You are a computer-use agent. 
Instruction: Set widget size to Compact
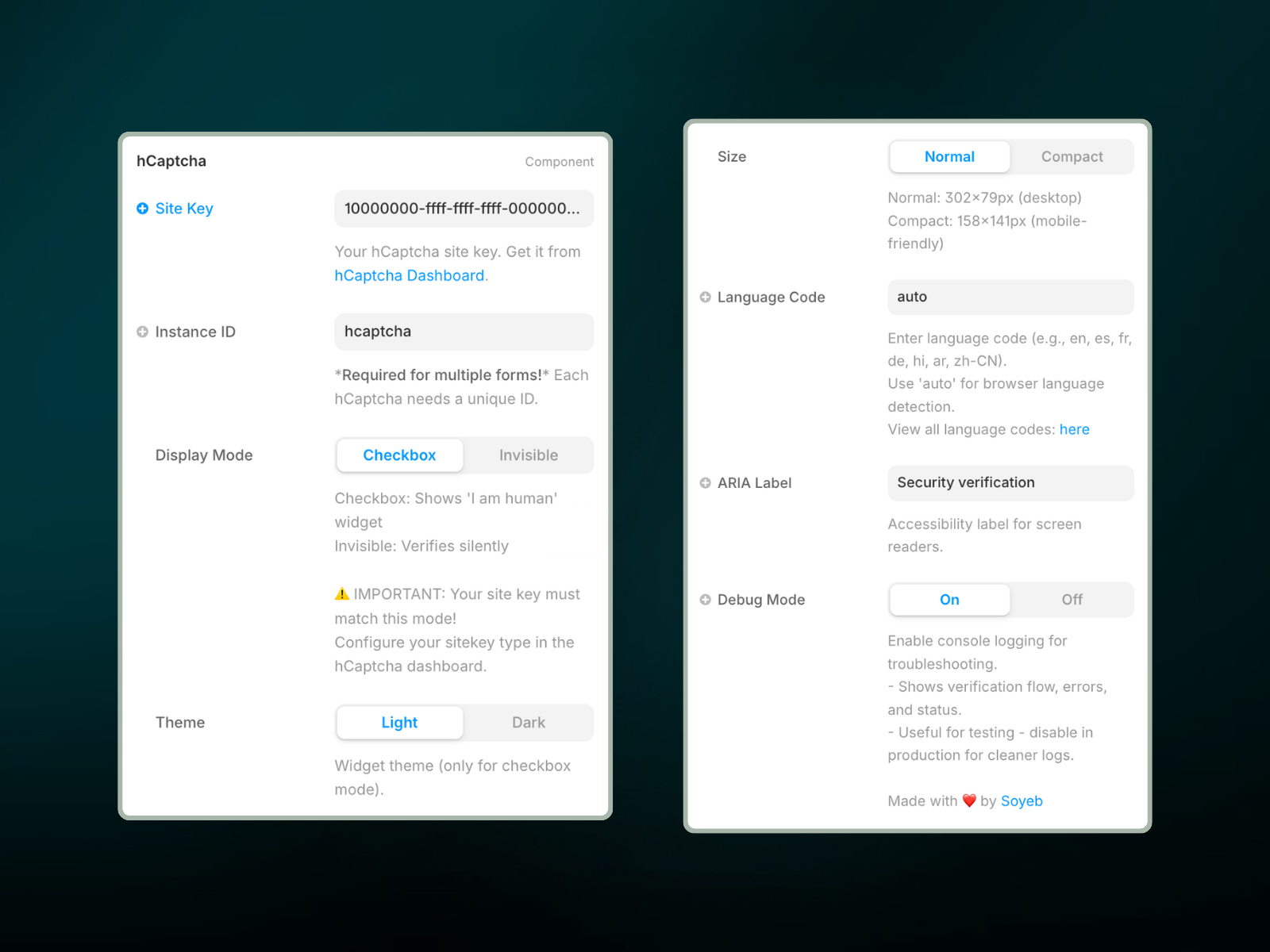point(1072,157)
